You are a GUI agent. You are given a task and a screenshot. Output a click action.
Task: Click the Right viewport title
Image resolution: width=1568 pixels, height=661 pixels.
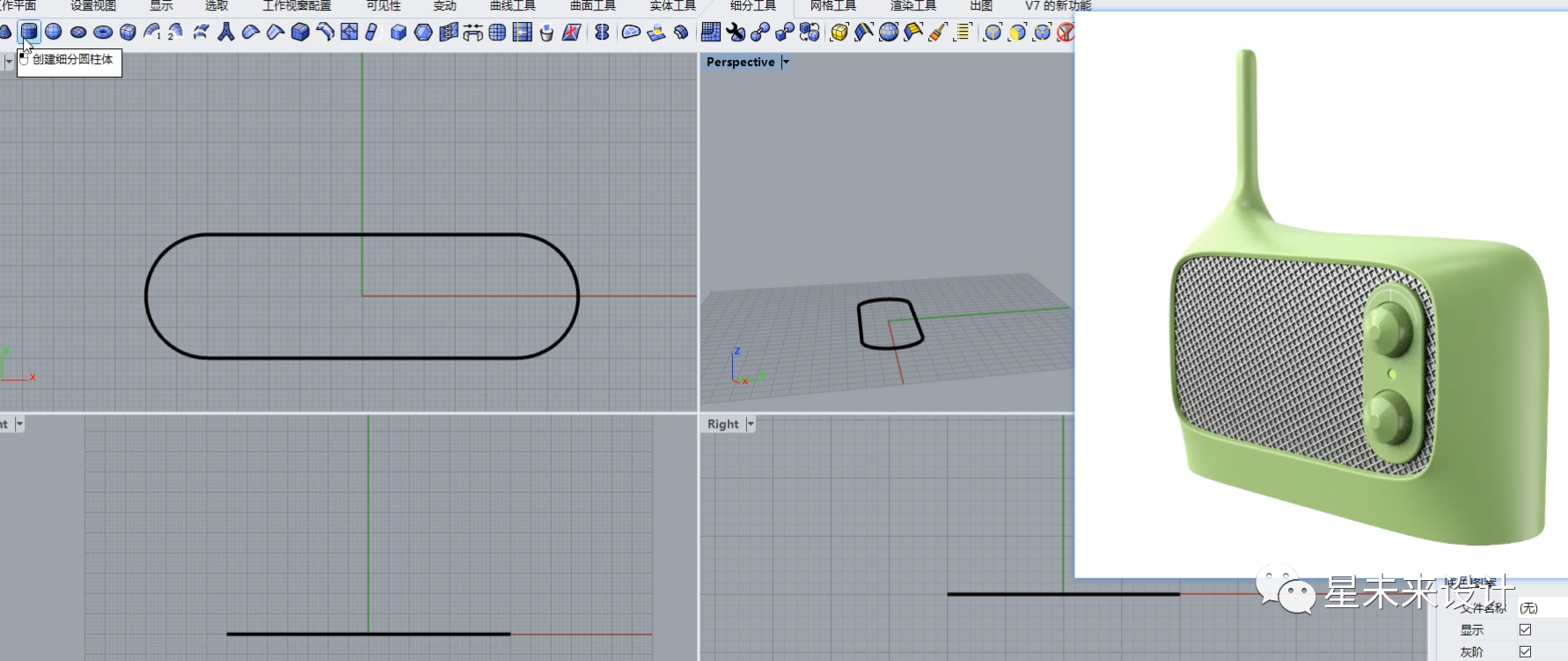[723, 424]
